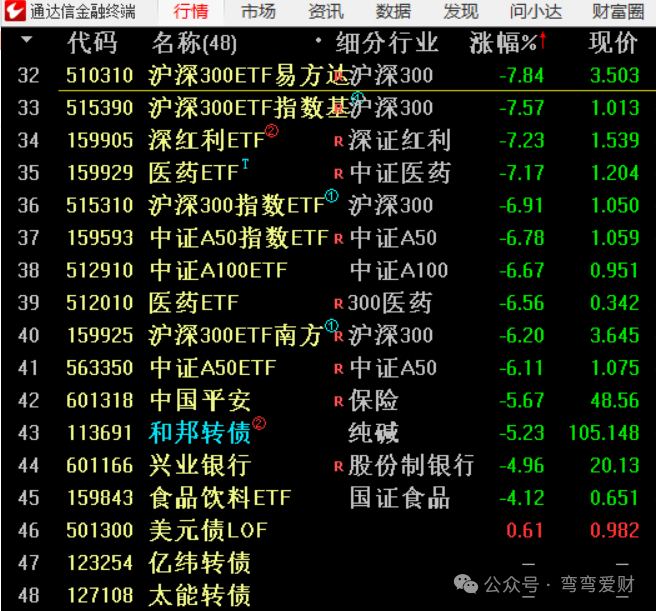Image resolution: width=656 pixels, height=611 pixels.
Task: Click the T marker on 医药ETF 159929
Action: 245,164
